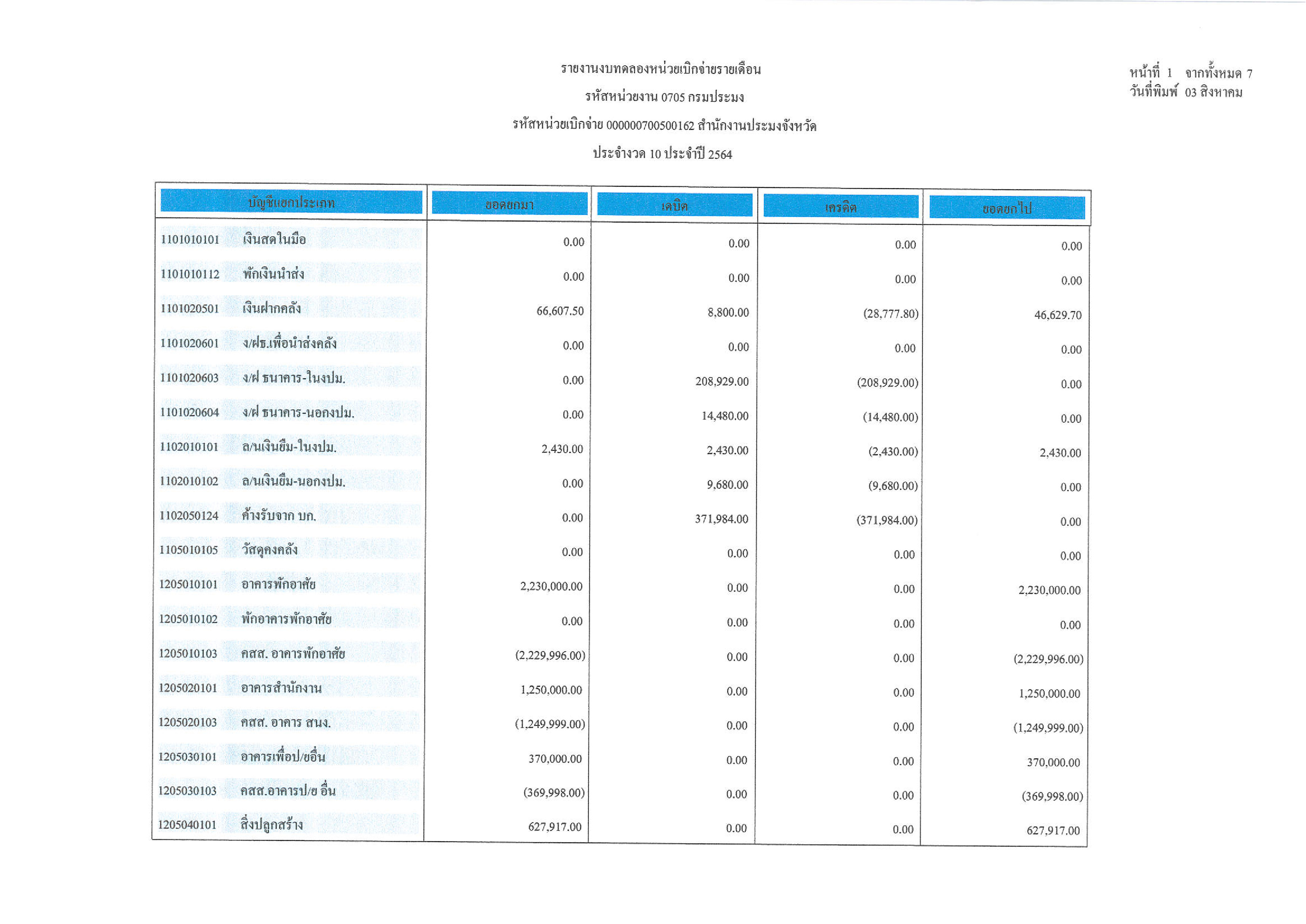Click the ยอดยกไป column header

click(x=1006, y=209)
